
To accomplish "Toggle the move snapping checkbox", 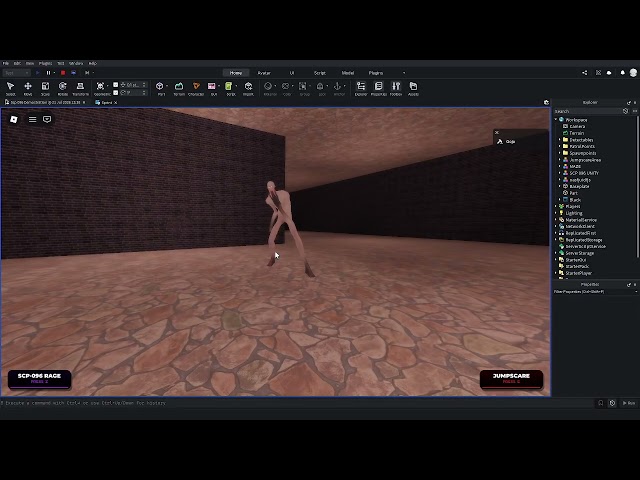I will (x=116, y=85).
